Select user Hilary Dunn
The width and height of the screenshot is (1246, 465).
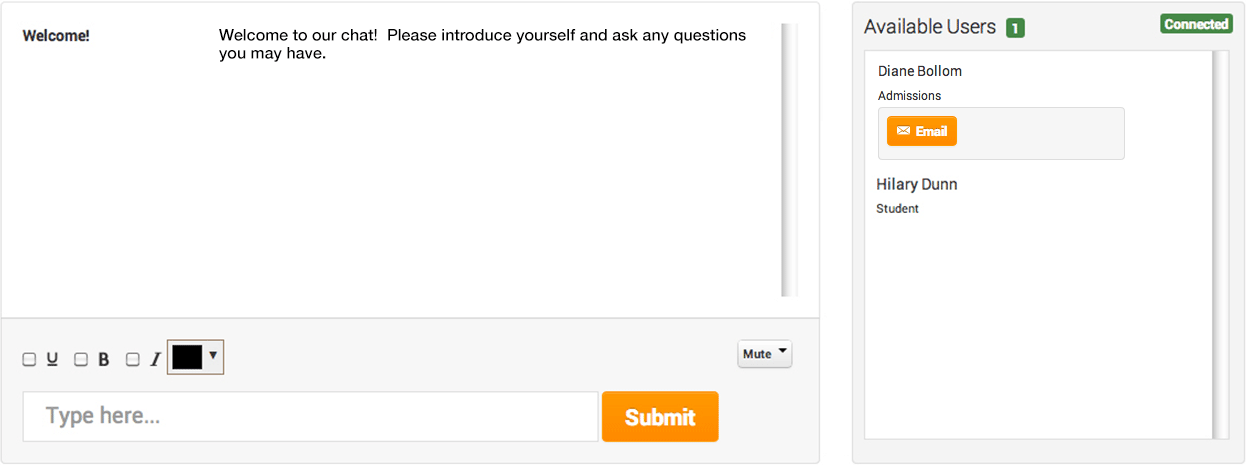(x=917, y=184)
